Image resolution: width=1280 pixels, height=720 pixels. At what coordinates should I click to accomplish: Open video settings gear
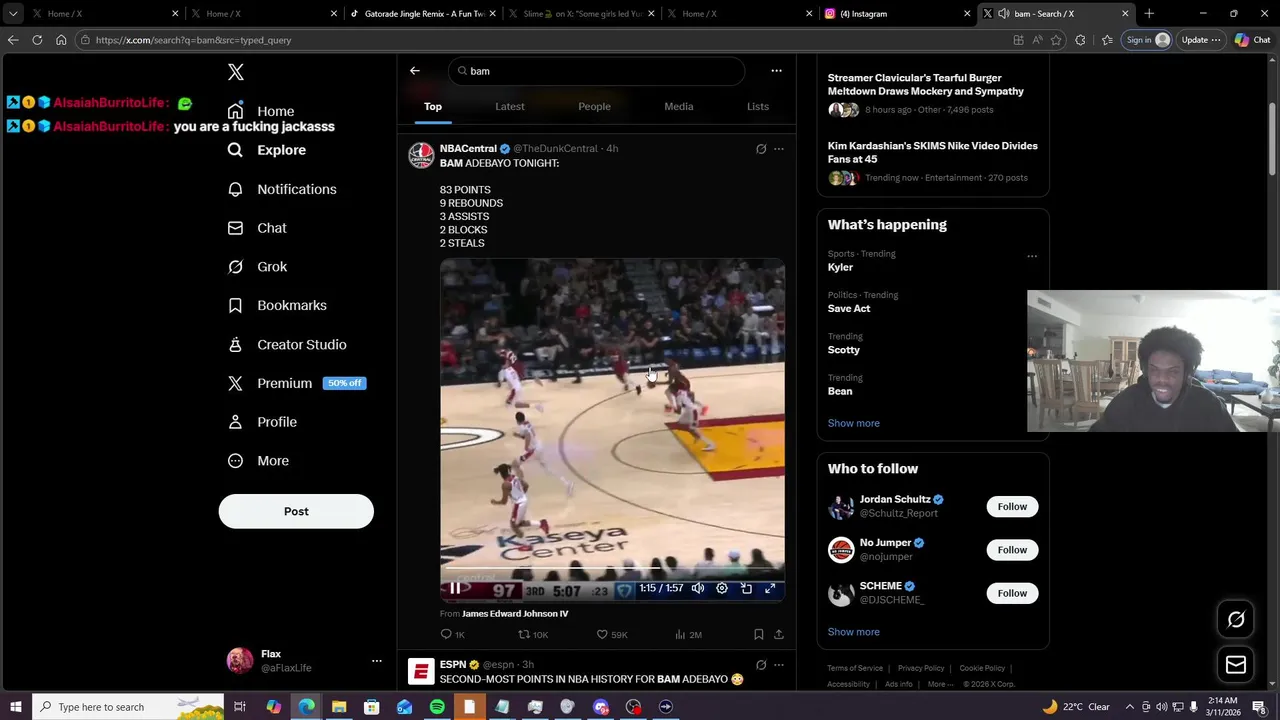coord(722,588)
